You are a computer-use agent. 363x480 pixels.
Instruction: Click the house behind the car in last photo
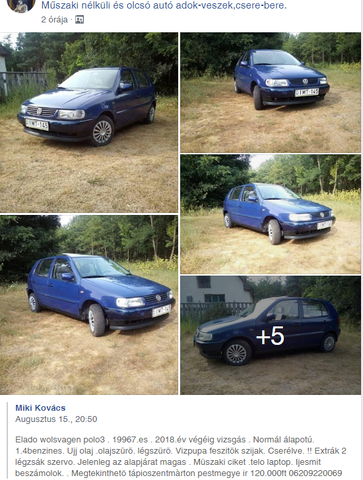[217, 290]
